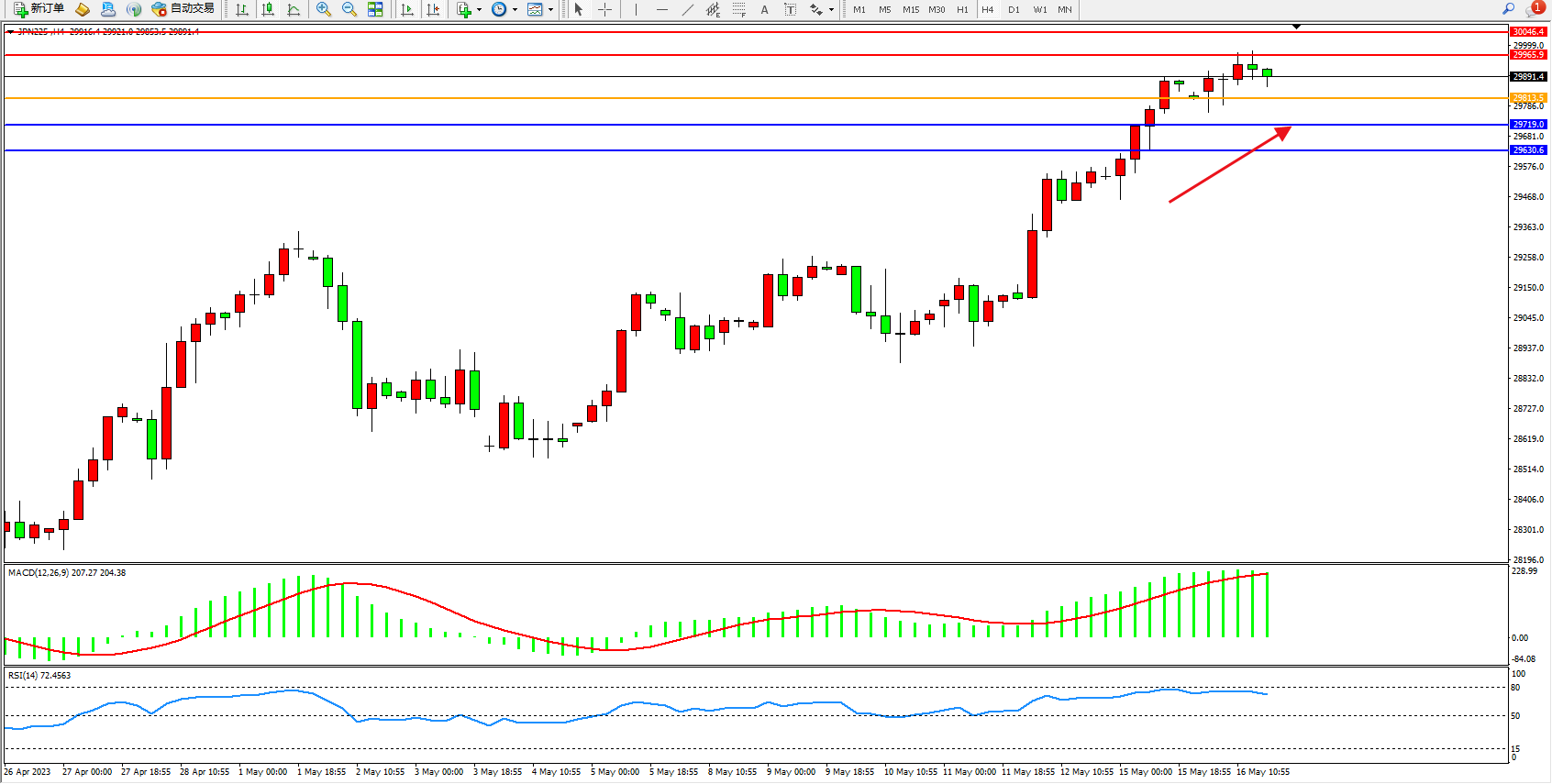The image size is (1552, 784).
Task: Open the chart templates dropdown arrow
Action: tap(550, 10)
